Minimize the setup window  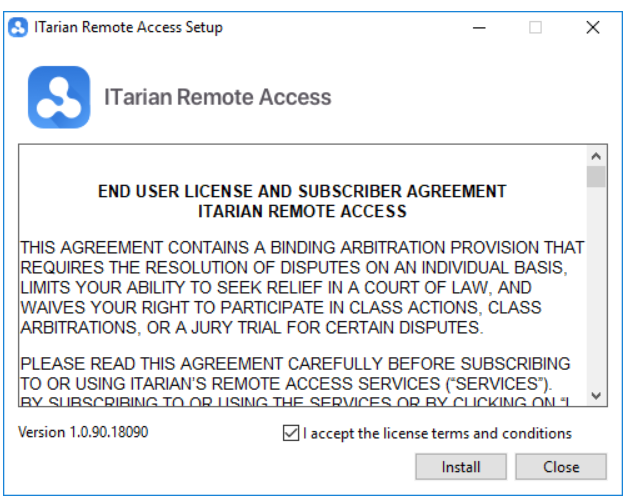click(479, 28)
